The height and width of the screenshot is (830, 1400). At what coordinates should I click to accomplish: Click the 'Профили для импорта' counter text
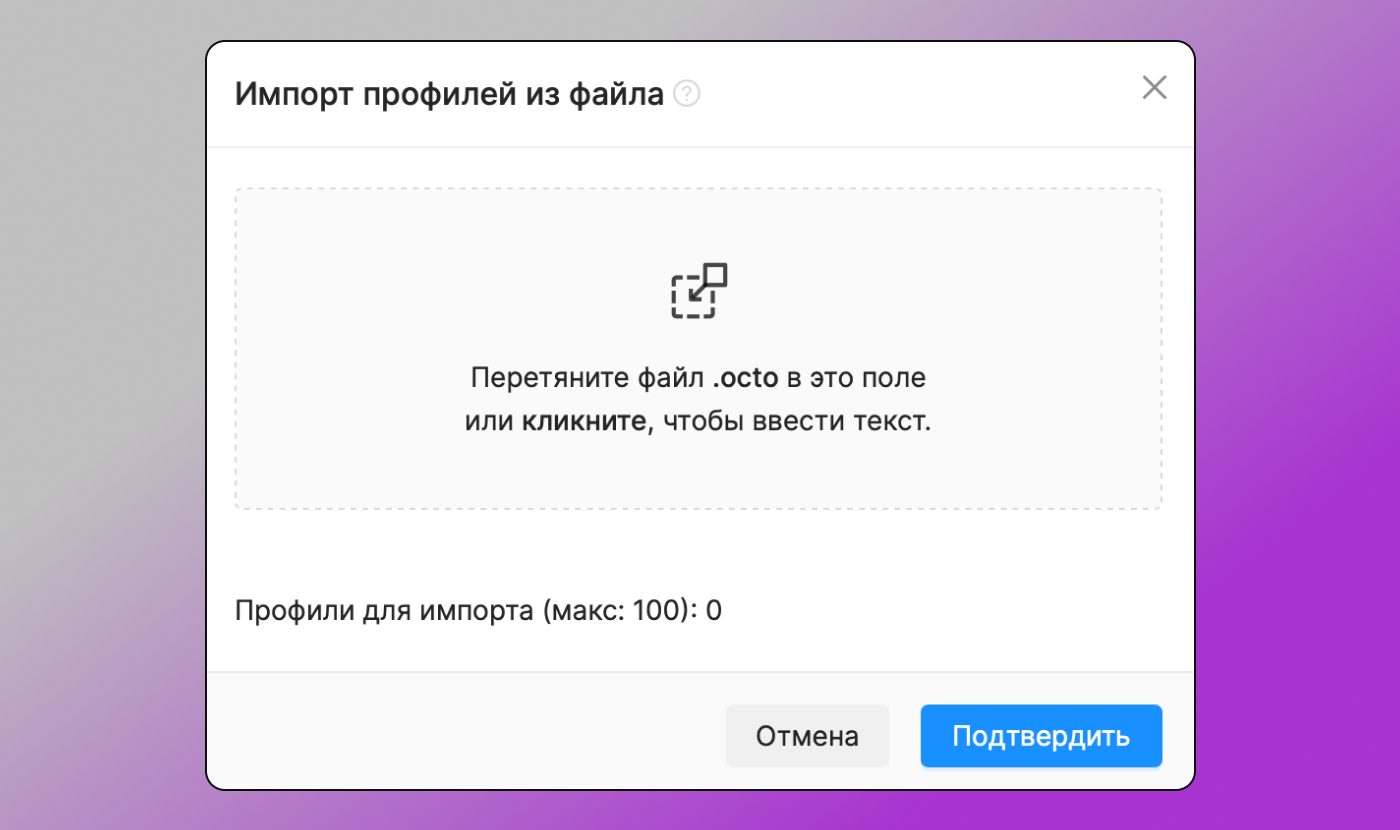click(477, 610)
